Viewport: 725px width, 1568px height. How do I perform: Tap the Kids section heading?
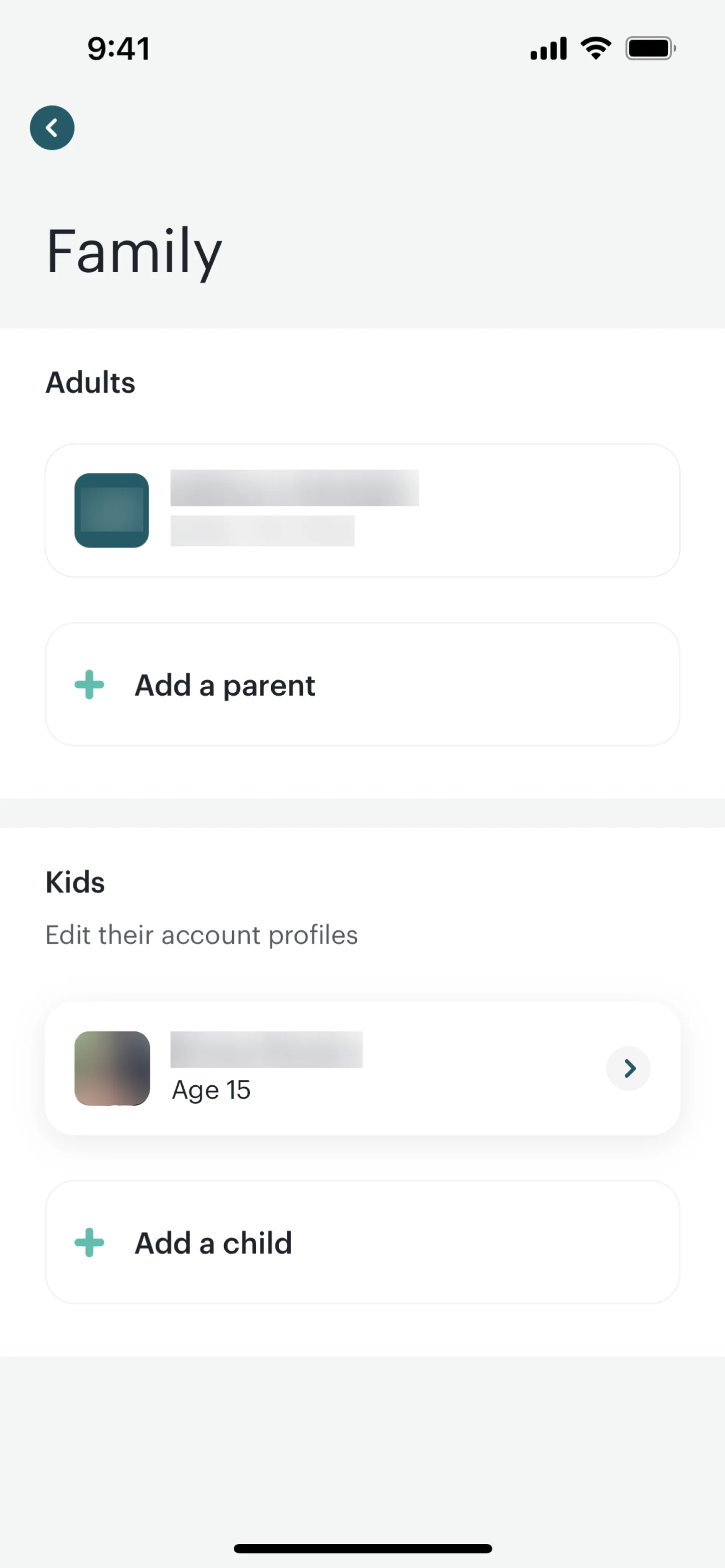[75, 882]
